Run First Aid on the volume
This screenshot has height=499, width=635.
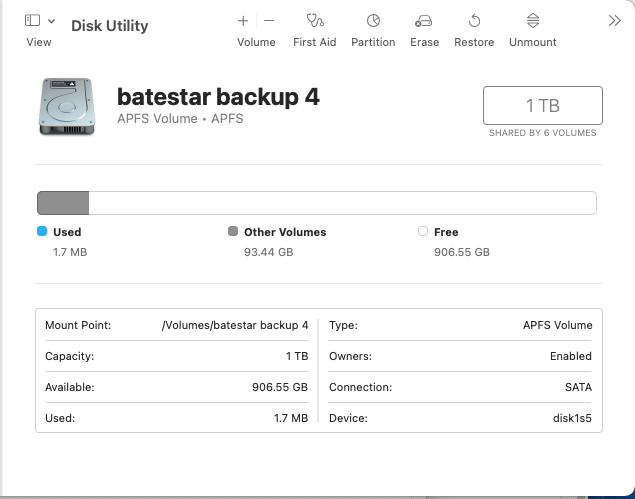(x=314, y=21)
